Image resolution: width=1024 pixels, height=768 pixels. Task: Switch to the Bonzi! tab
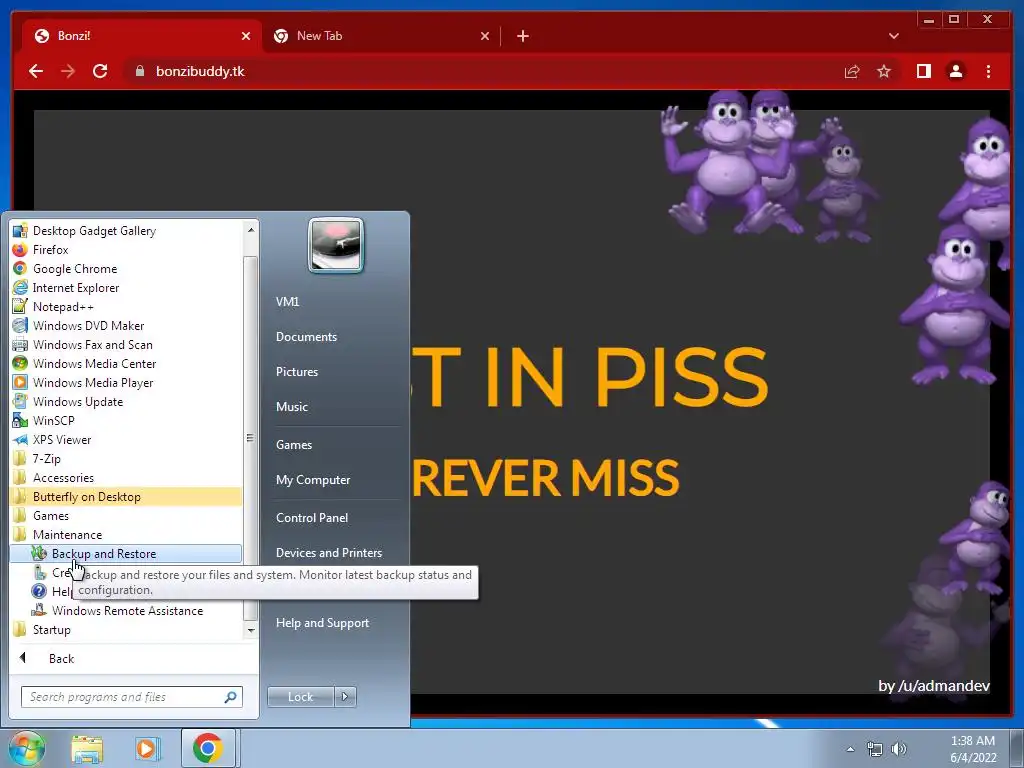(x=142, y=36)
